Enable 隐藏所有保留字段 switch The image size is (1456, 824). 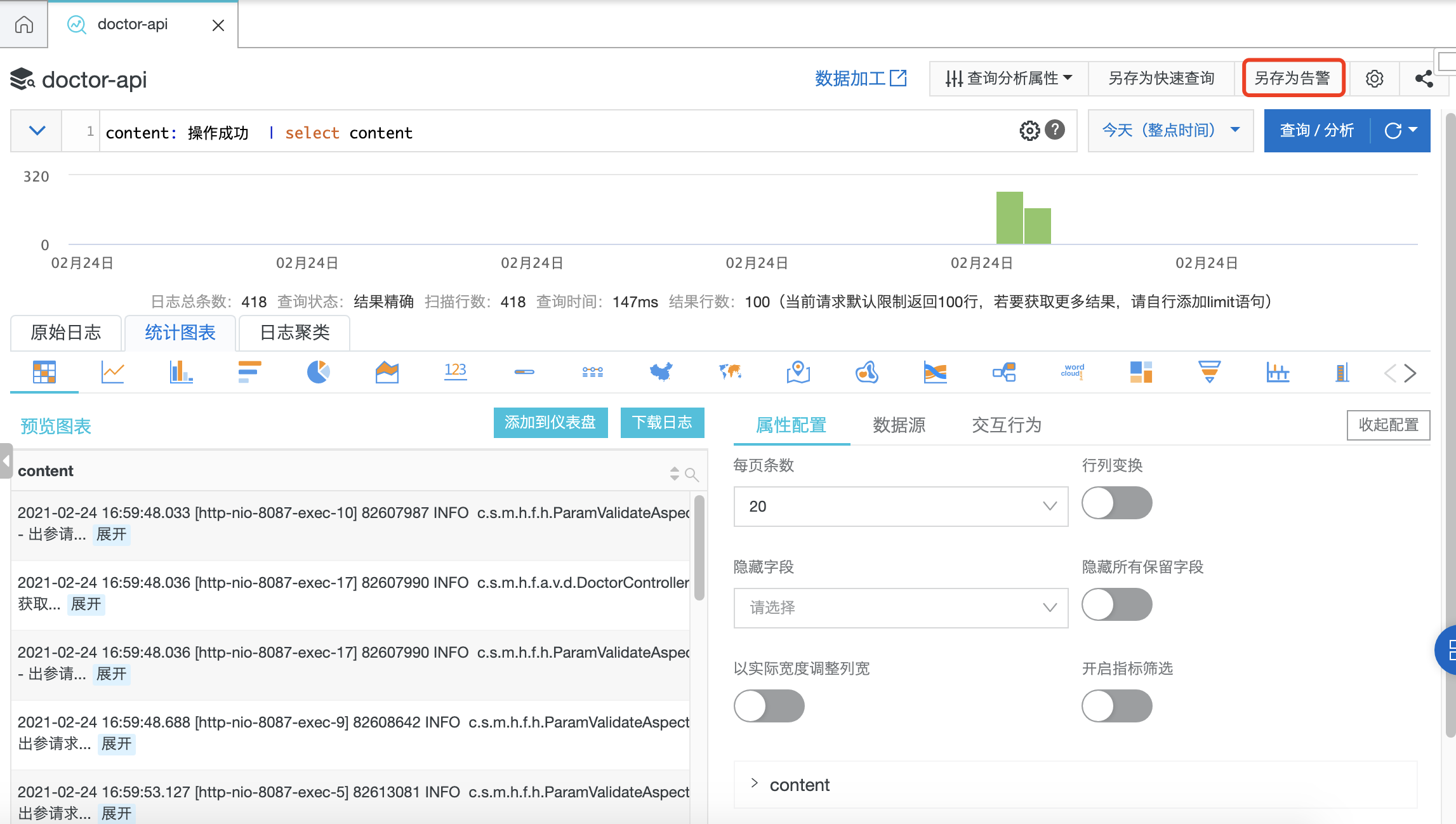1116,605
